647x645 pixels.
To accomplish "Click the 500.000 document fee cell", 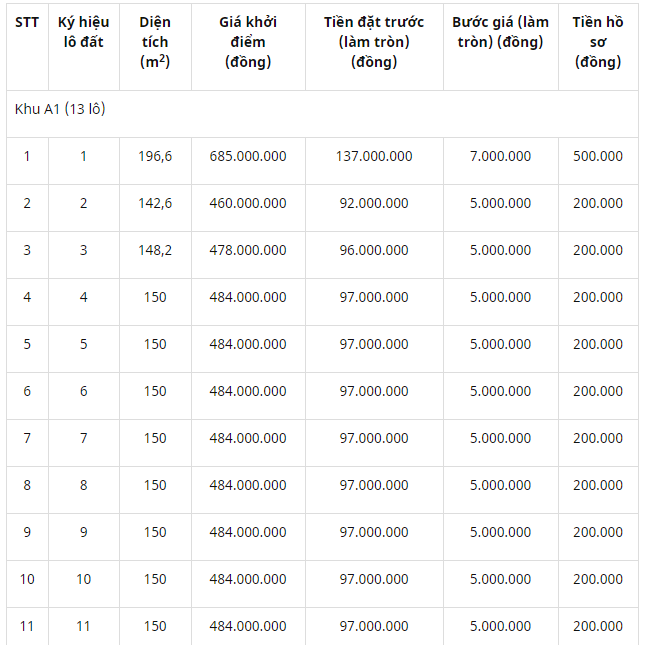I will point(598,156).
